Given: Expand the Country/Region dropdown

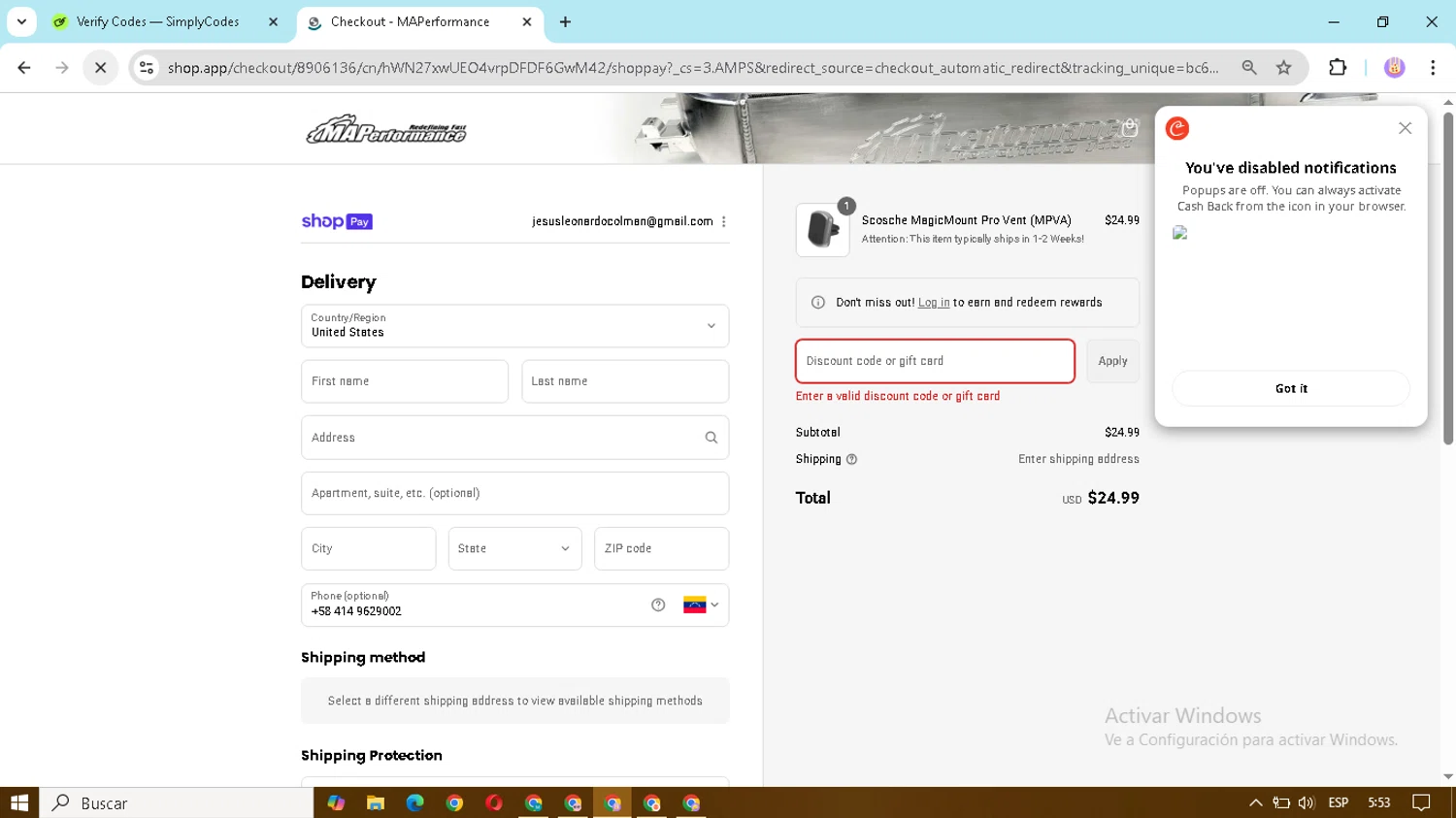Looking at the screenshot, I should tap(515, 326).
